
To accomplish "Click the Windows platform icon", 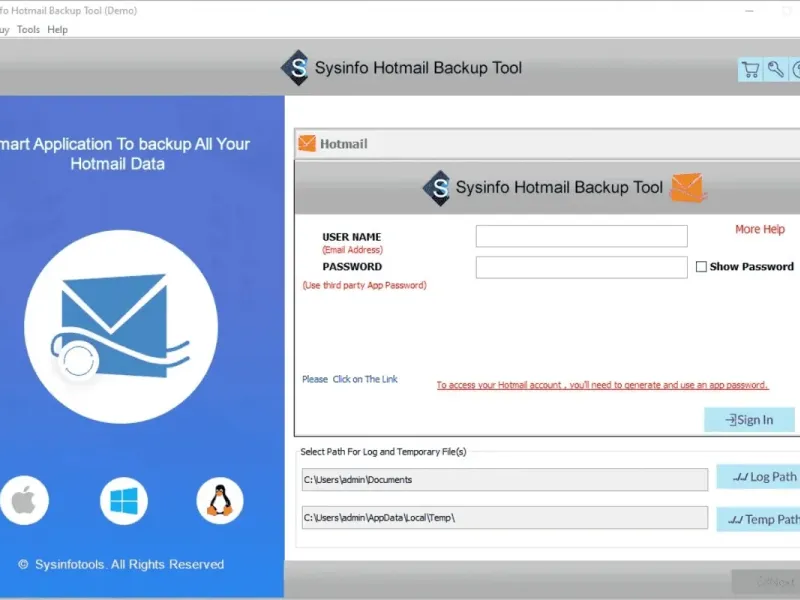I will (x=124, y=501).
